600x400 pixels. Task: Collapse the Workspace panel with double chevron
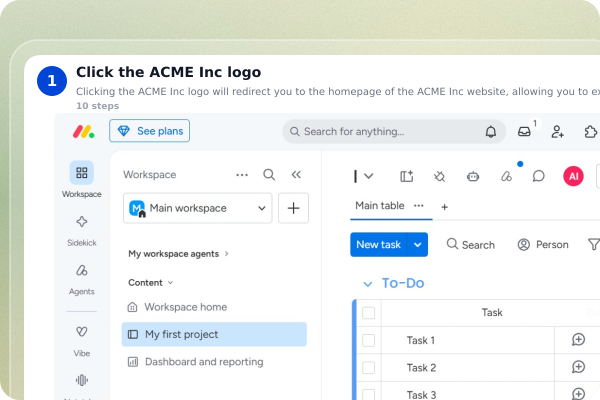(x=296, y=175)
